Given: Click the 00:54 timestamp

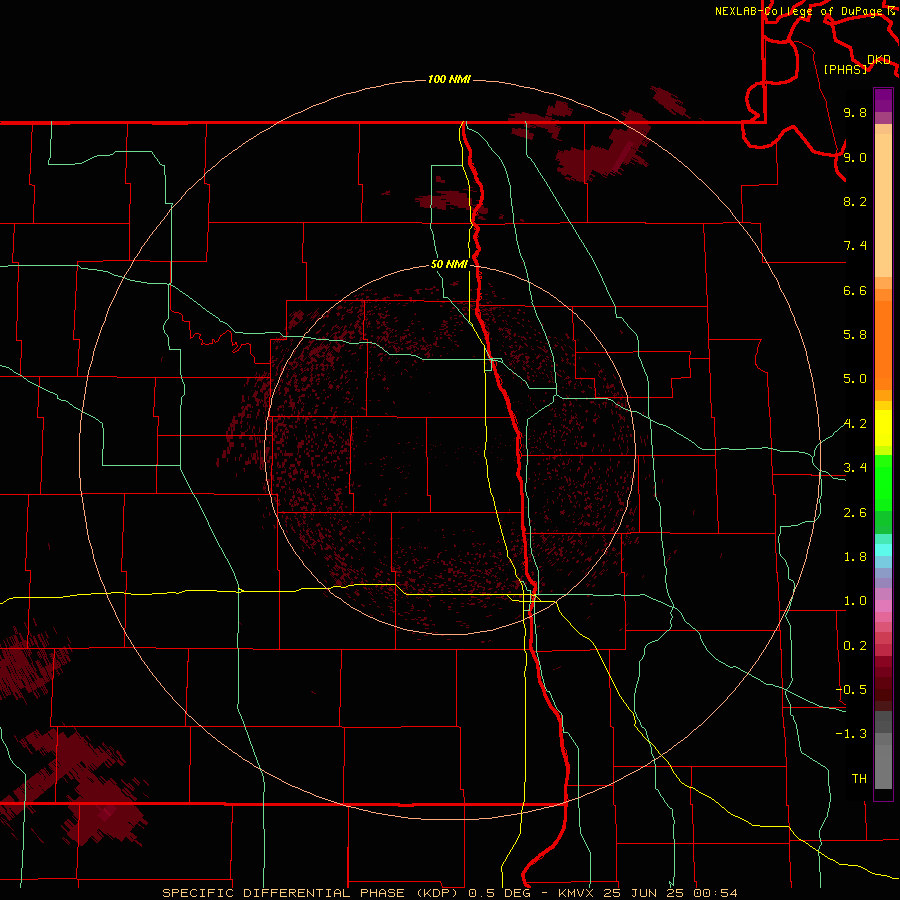Looking at the screenshot, I should click(x=715, y=893).
